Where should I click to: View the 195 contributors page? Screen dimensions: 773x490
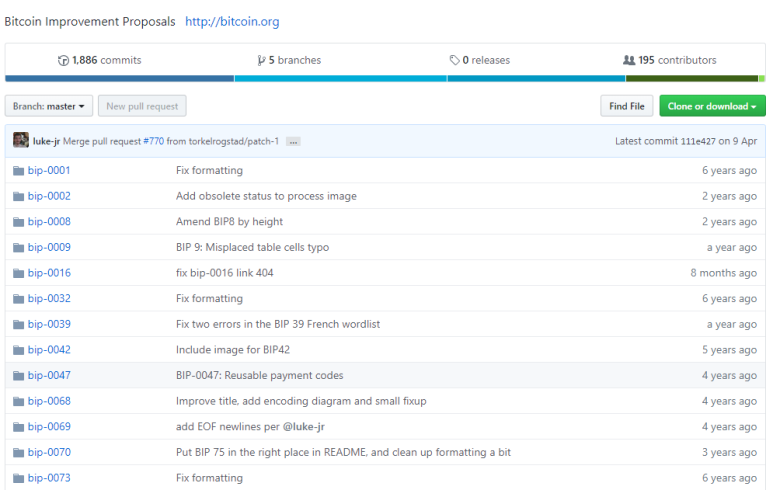coord(669,60)
